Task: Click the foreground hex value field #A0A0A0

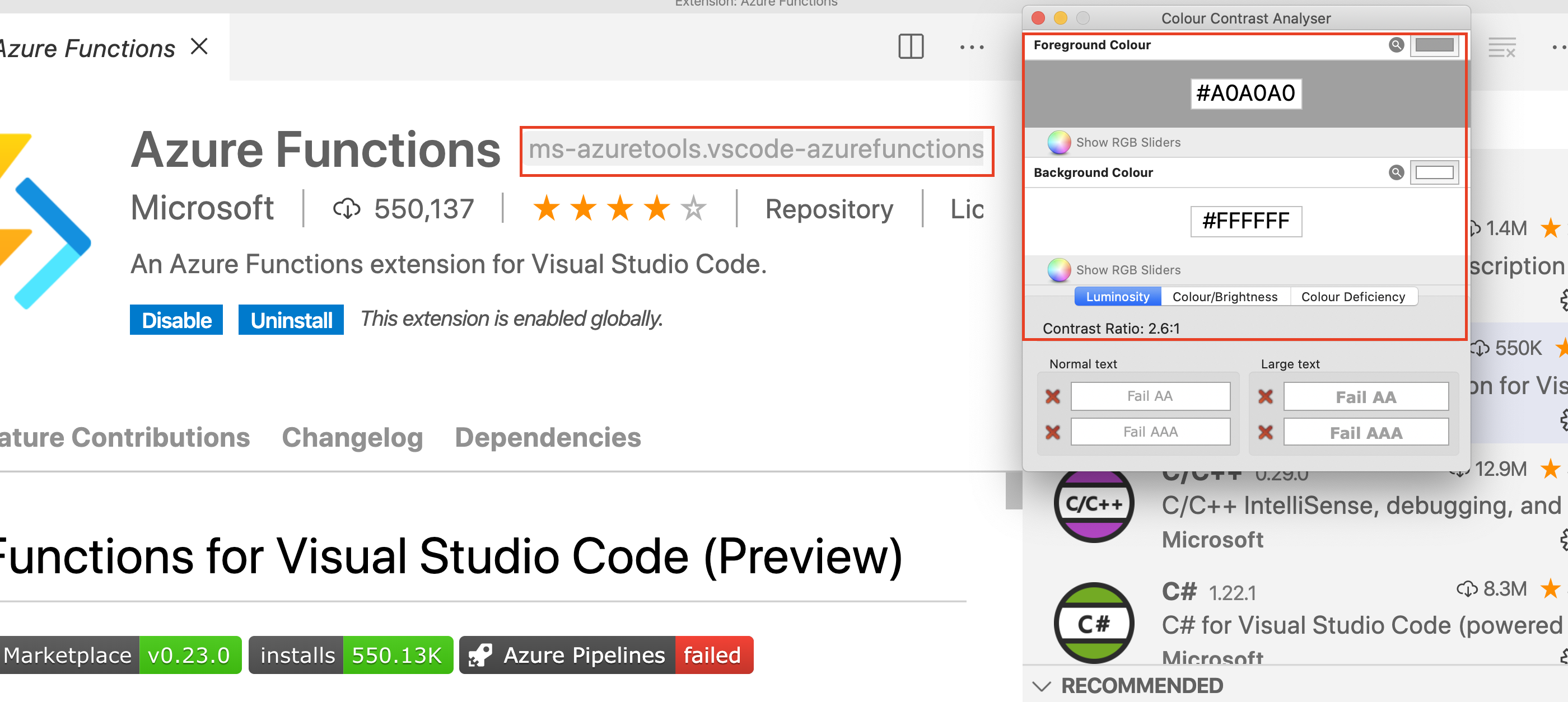Action: tap(1245, 93)
